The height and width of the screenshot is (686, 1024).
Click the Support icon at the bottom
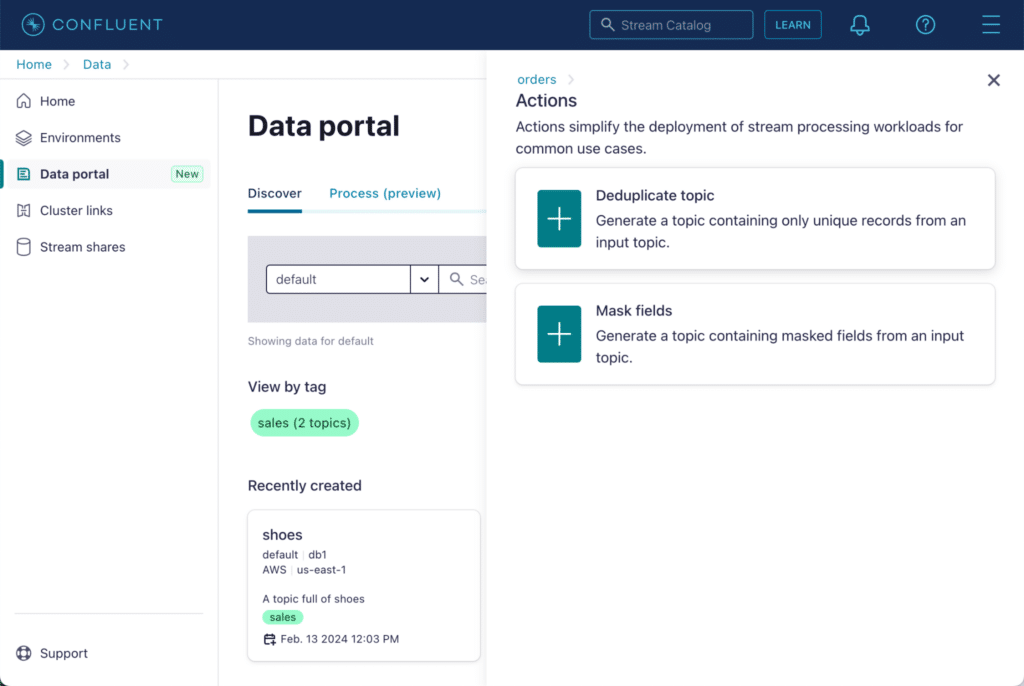point(23,653)
